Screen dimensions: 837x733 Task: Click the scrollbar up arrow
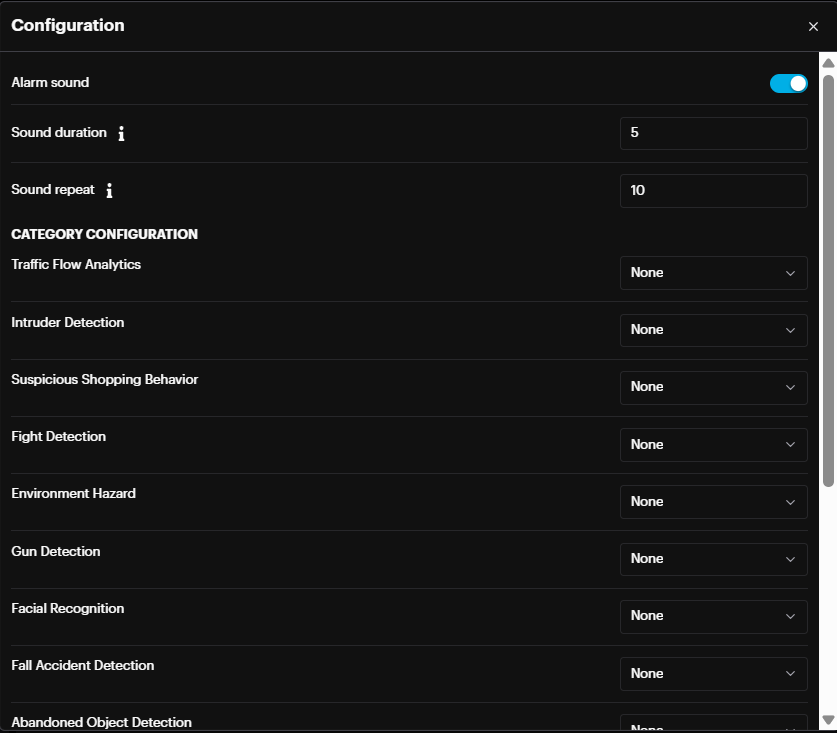click(x=828, y=63)
